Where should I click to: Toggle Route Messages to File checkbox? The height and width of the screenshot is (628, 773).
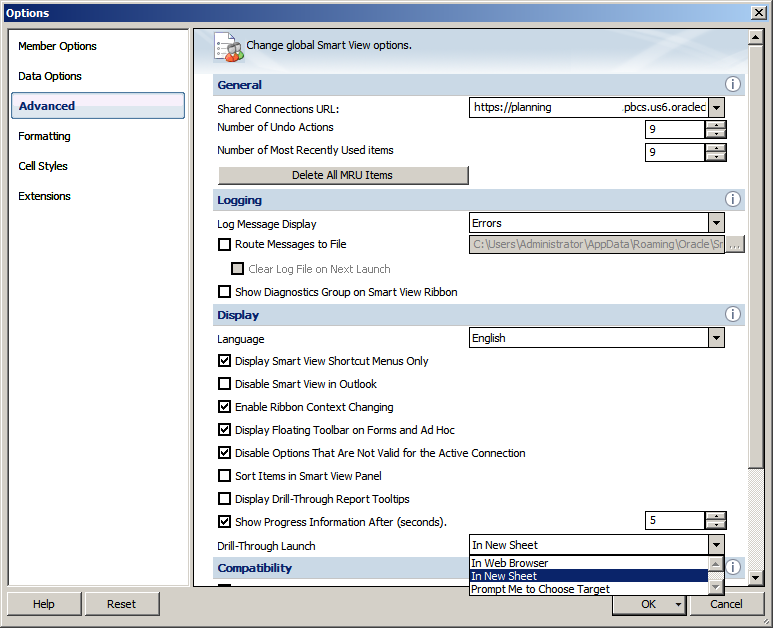[x=224, y=244]
